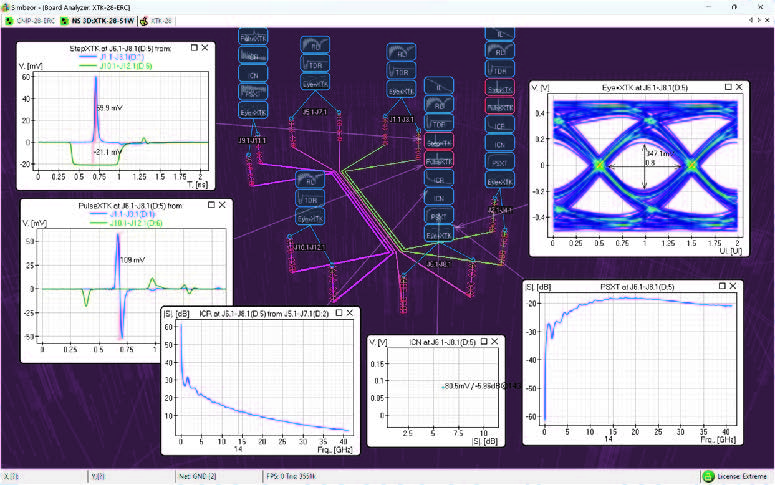The height and width of the screenshot is (485, 775).
Task: Click the RL icon above J5.1-J7.1
Action: pyautogui.click(x=315, y=46)
